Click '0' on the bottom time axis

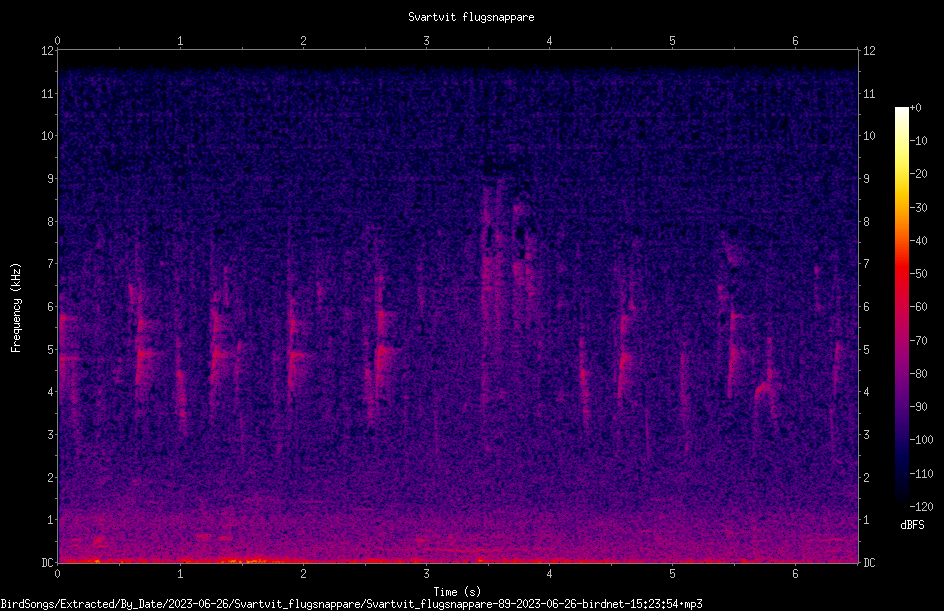coord(57,574)
